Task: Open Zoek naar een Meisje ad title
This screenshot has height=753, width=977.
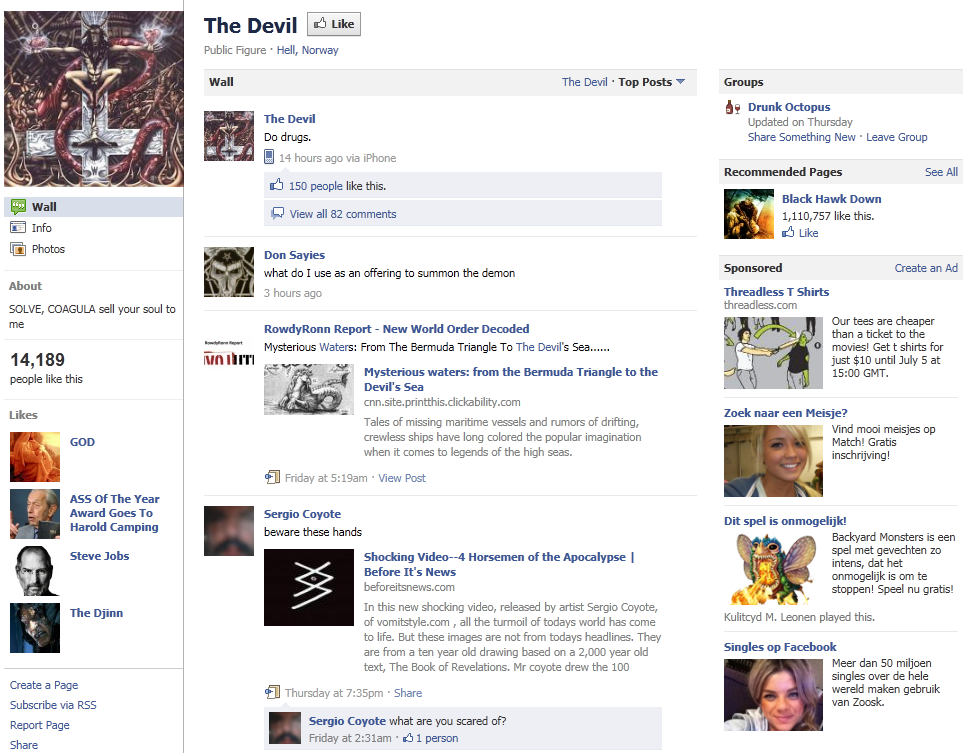Action: [x=785, y=413]
